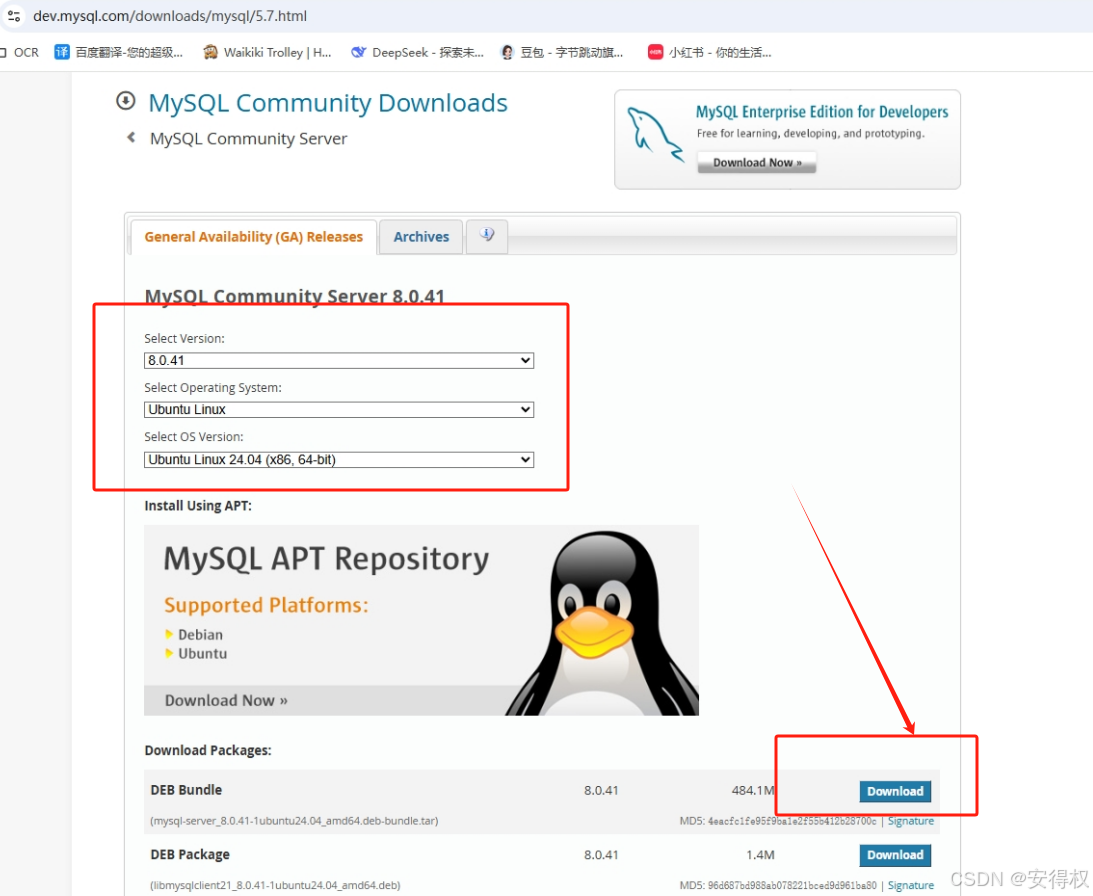
Task: Click Download button for DEB Bundle
Action: click(x=895, y=791)
